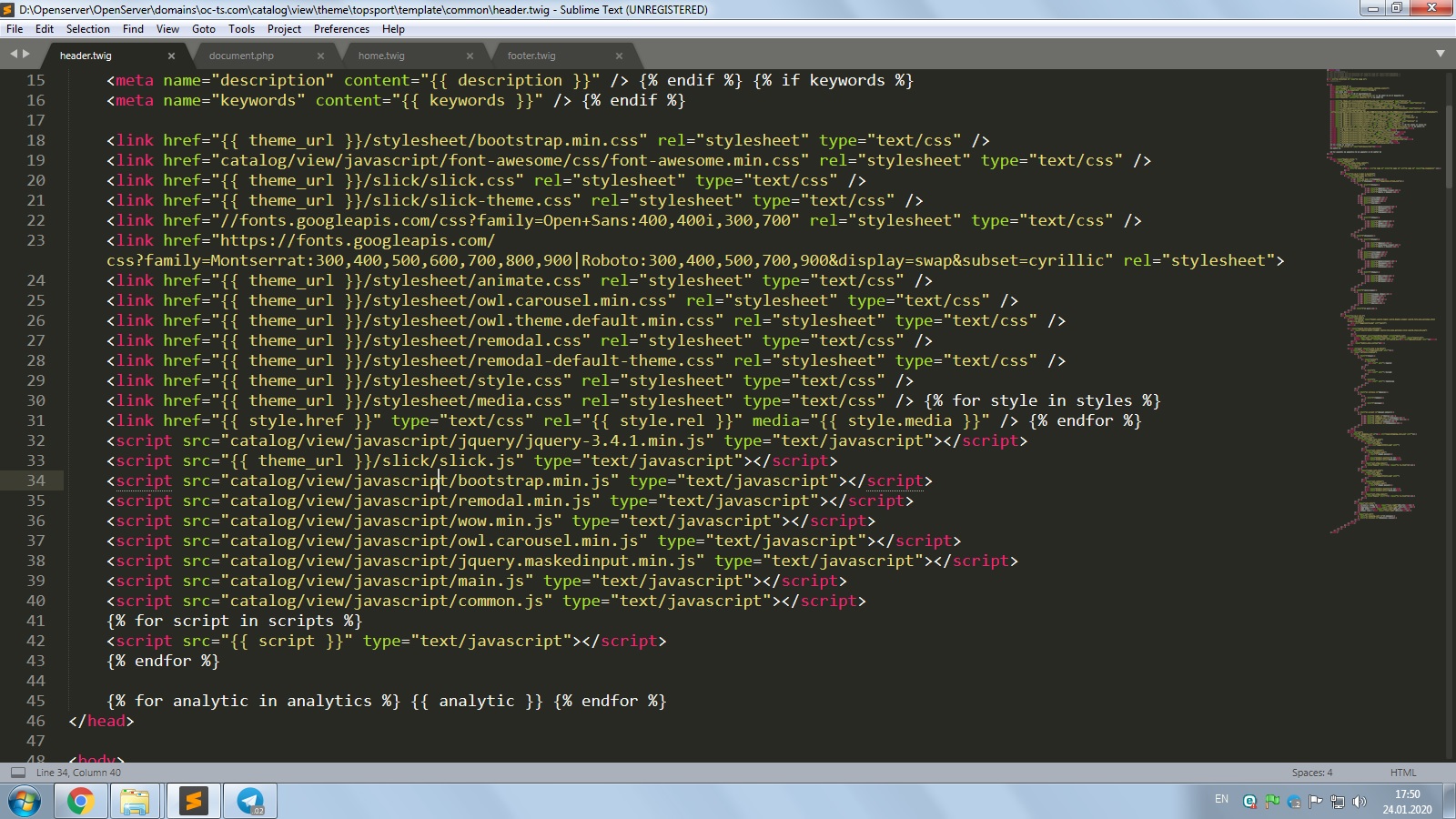Open the Goto menu
The height and width of the screenshot is (819, 1456).
tap(204, 29)
